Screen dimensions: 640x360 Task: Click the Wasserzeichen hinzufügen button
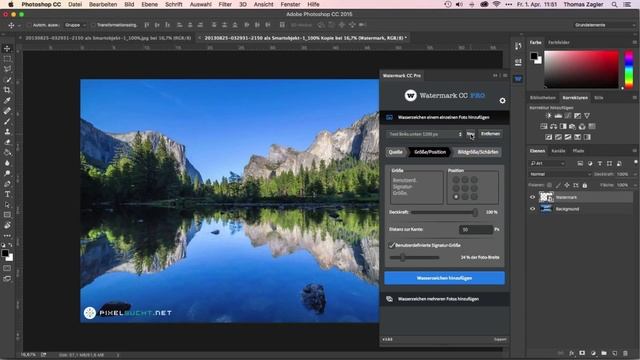pos(444,278)
